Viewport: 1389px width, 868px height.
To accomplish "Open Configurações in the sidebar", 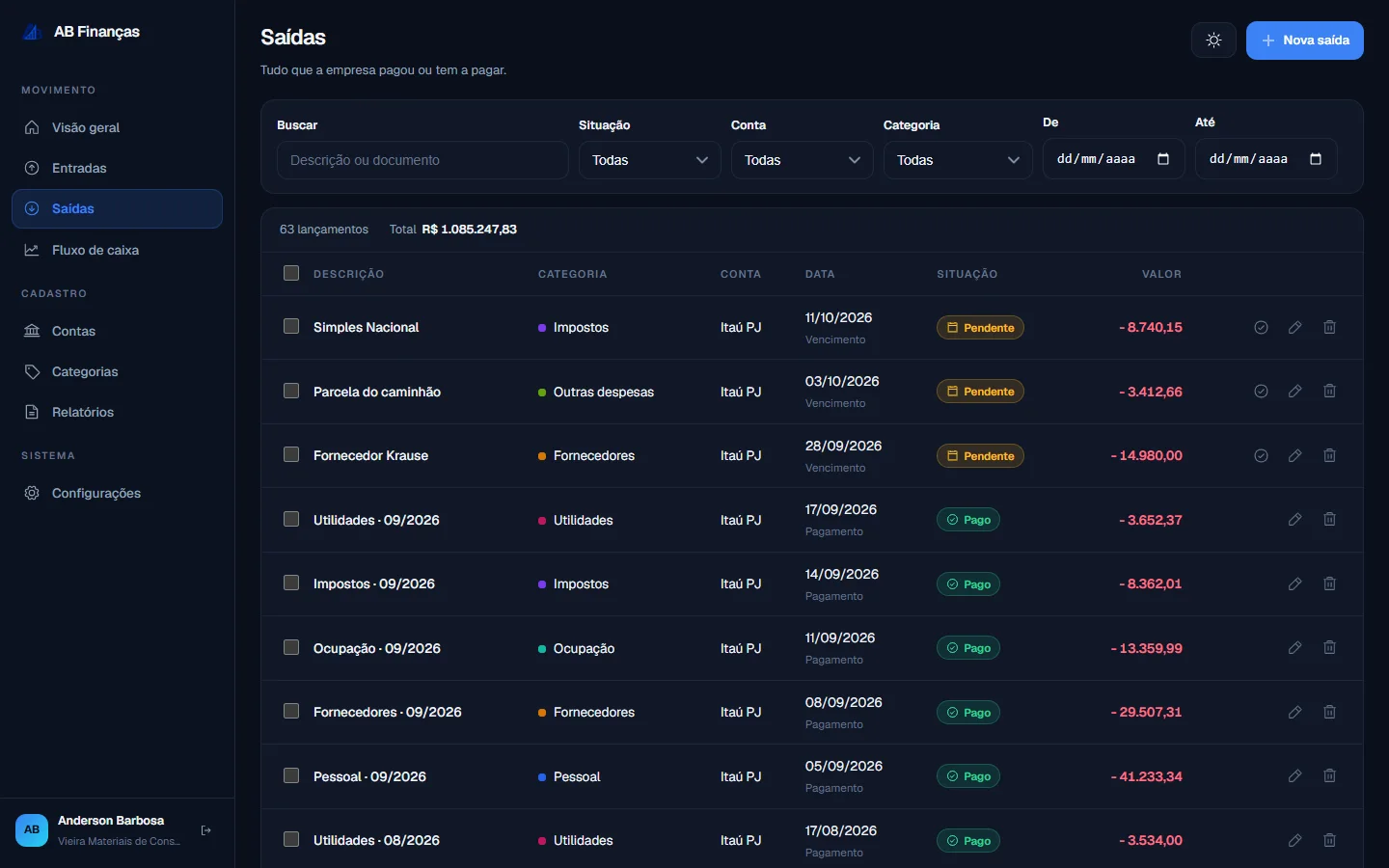I will [x=117, y=493].
